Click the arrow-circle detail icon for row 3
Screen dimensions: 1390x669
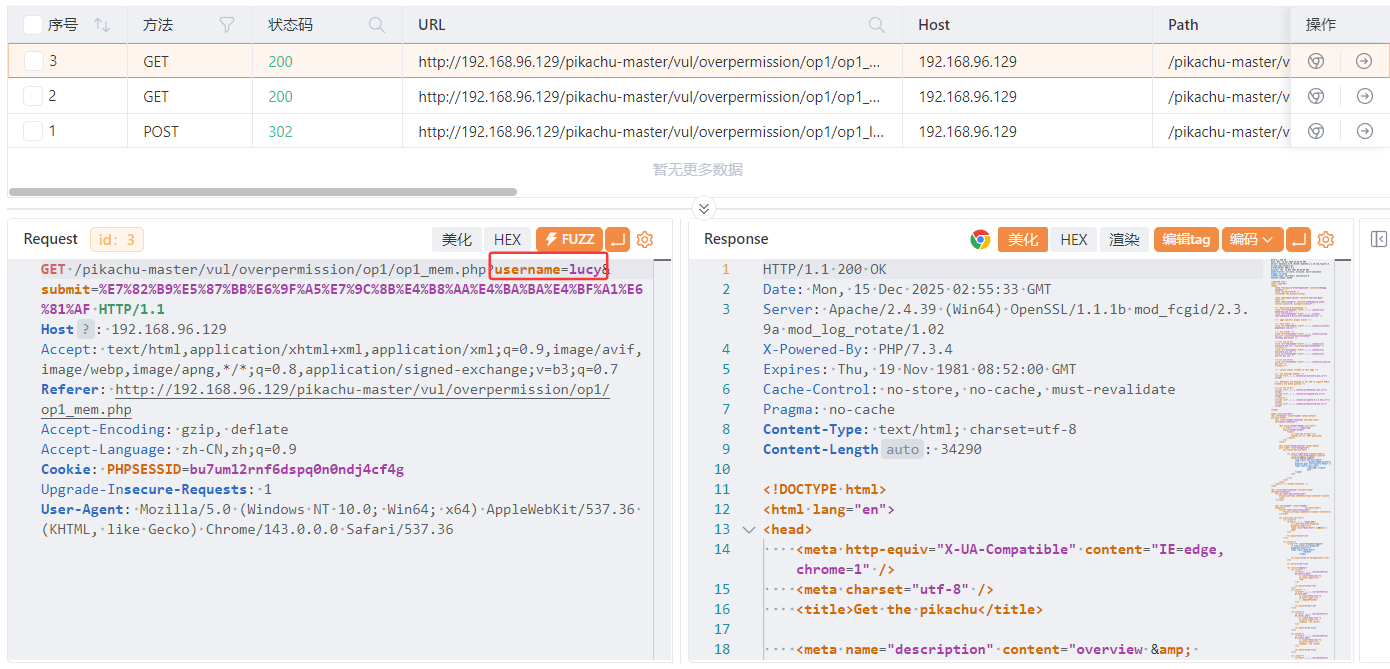pos(1364,61)
